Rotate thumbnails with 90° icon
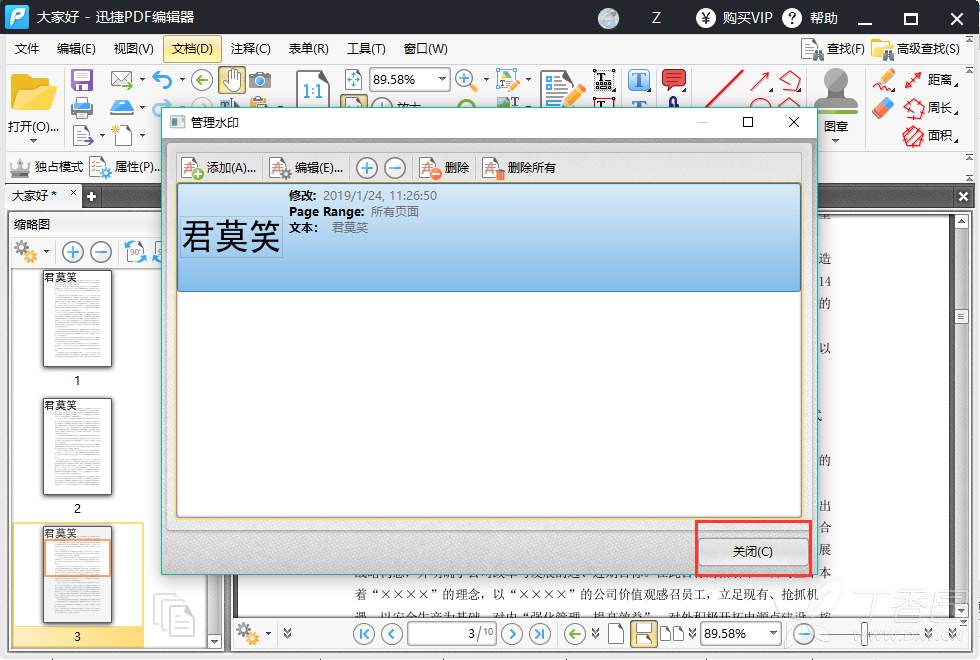This screenshot has height=660, width=980. [x=135, y=252]
